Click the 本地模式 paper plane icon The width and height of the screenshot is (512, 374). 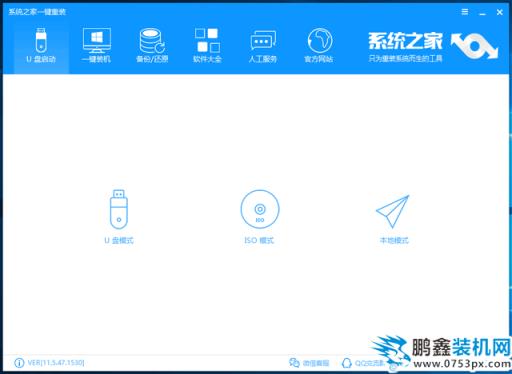point(393,211)
